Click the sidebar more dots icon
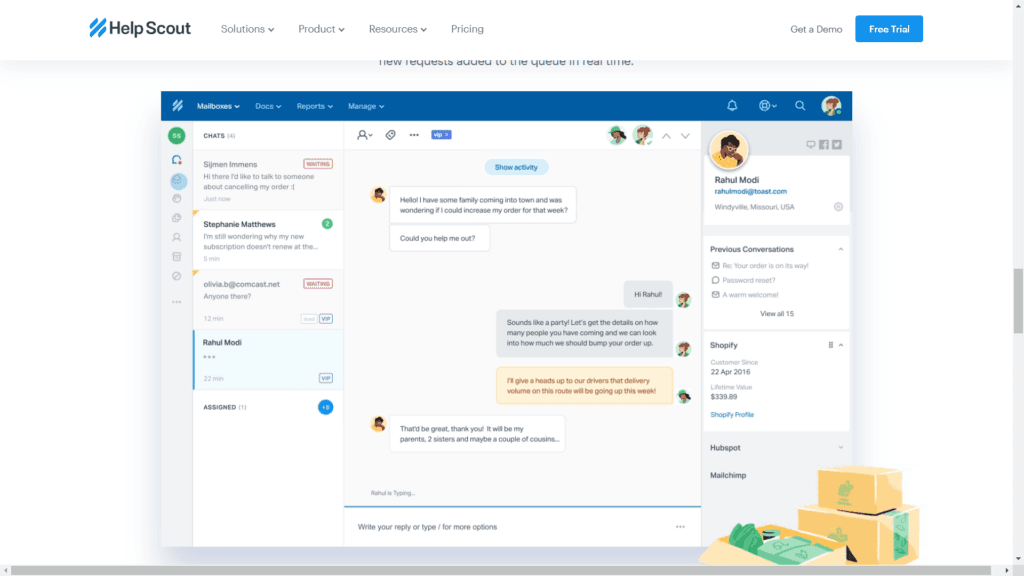The width and height of the screenshot is (1024, 576). [x=176, y=302]
